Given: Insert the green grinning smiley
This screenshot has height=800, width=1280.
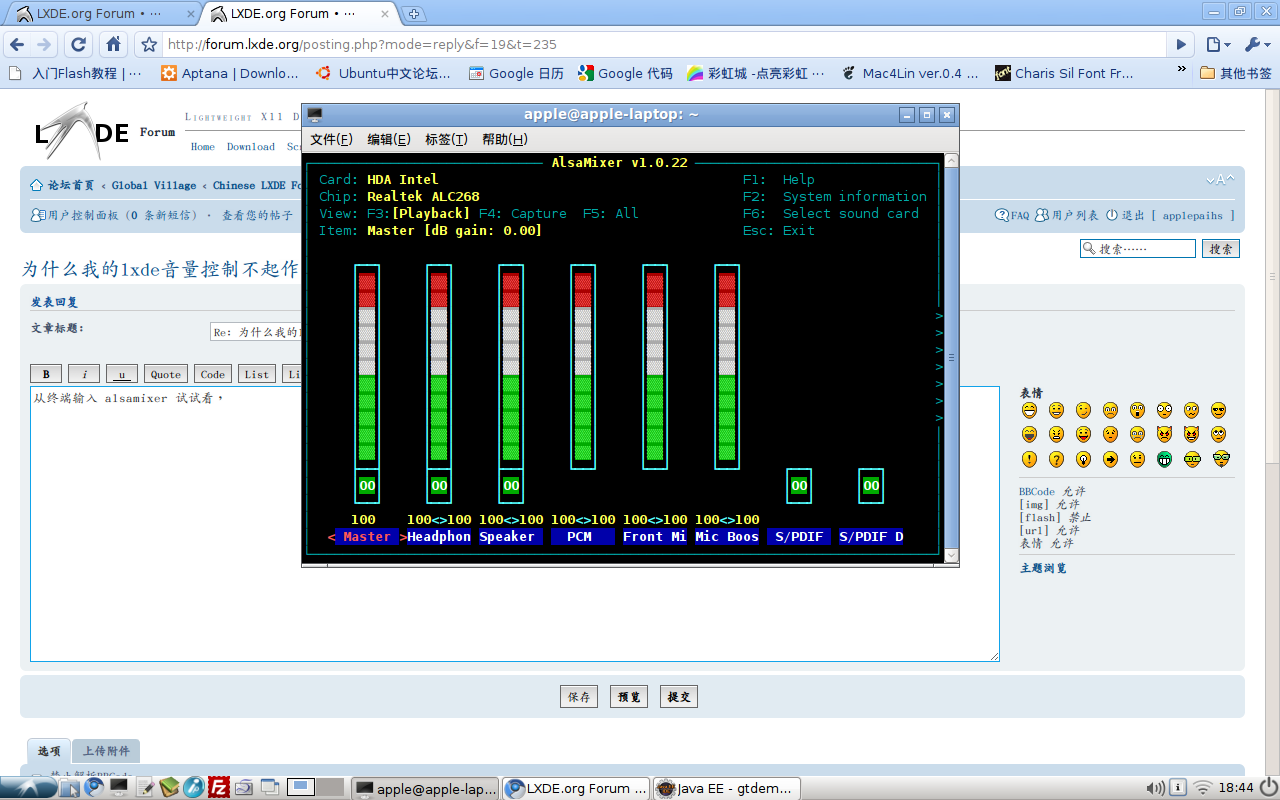Looking at the screenshot, I should point(1164,460).
